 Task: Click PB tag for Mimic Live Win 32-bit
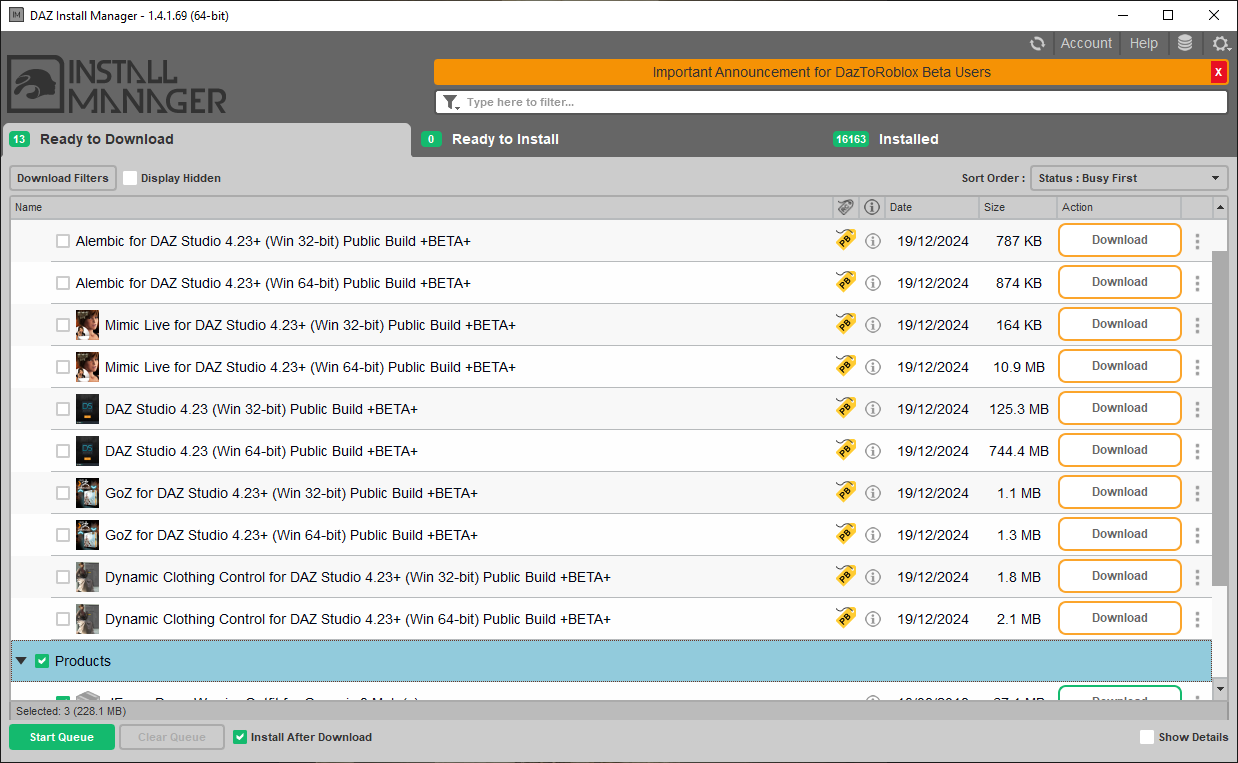click(x=846, y=324)
